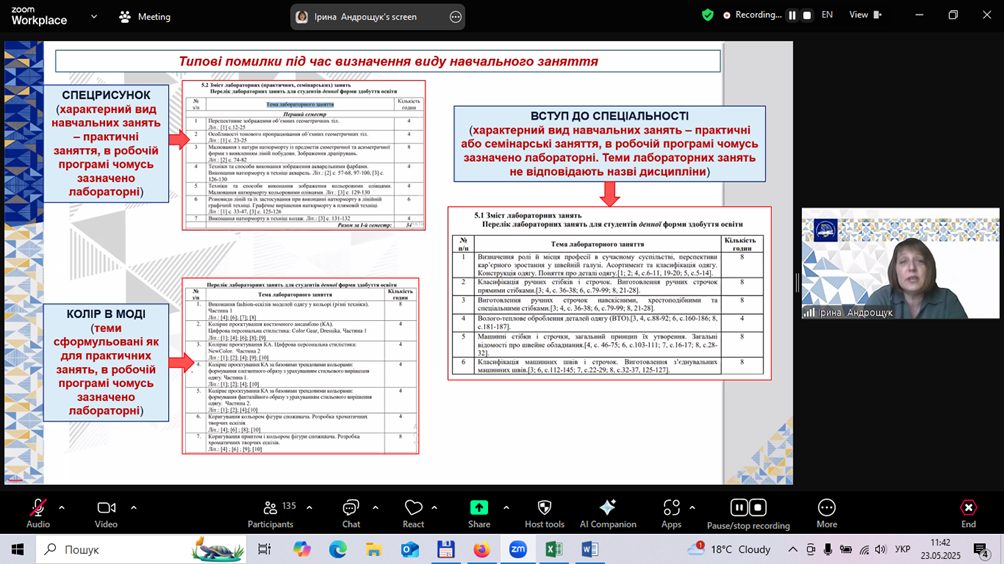1004x564 pixels.
Task: Click 'КОЛІР В МОДІ' text box on slide
Action: click(x=106, y=362)
